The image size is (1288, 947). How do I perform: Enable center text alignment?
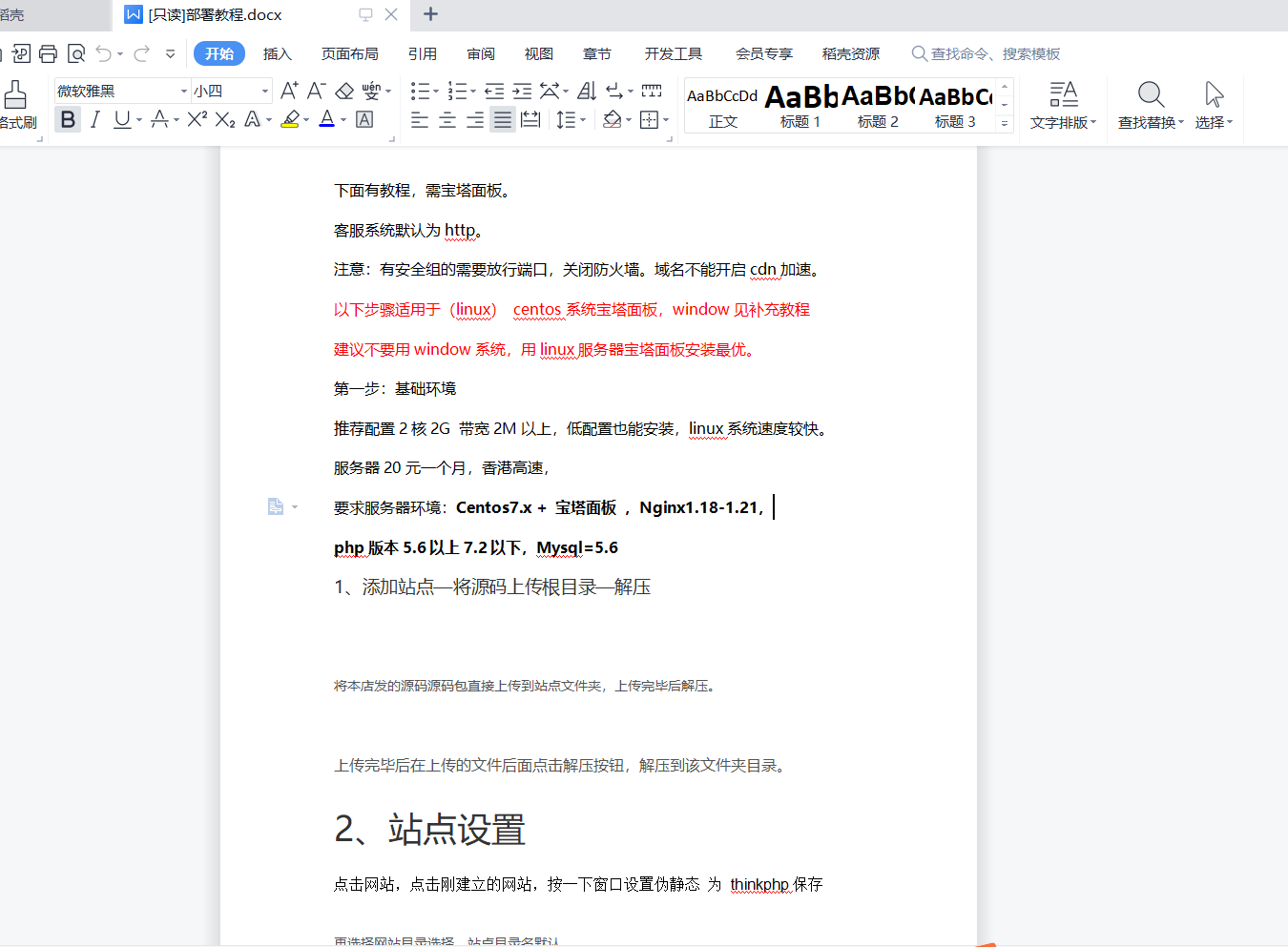[447, 118]
